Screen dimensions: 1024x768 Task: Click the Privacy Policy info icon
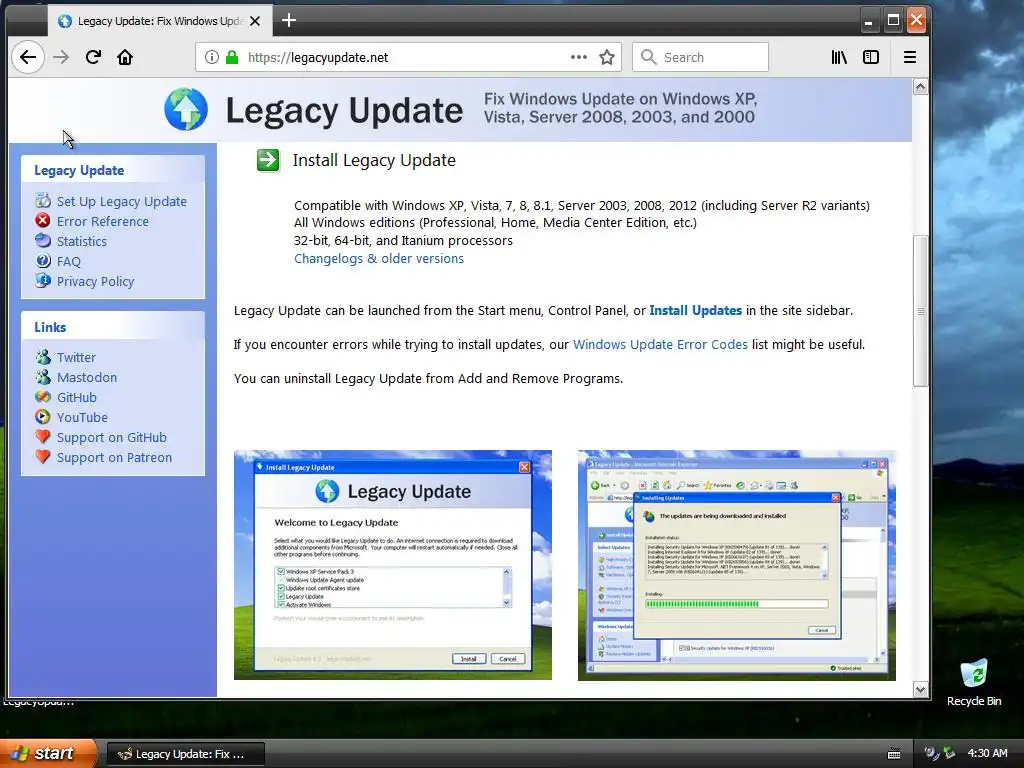coord(43,281)
